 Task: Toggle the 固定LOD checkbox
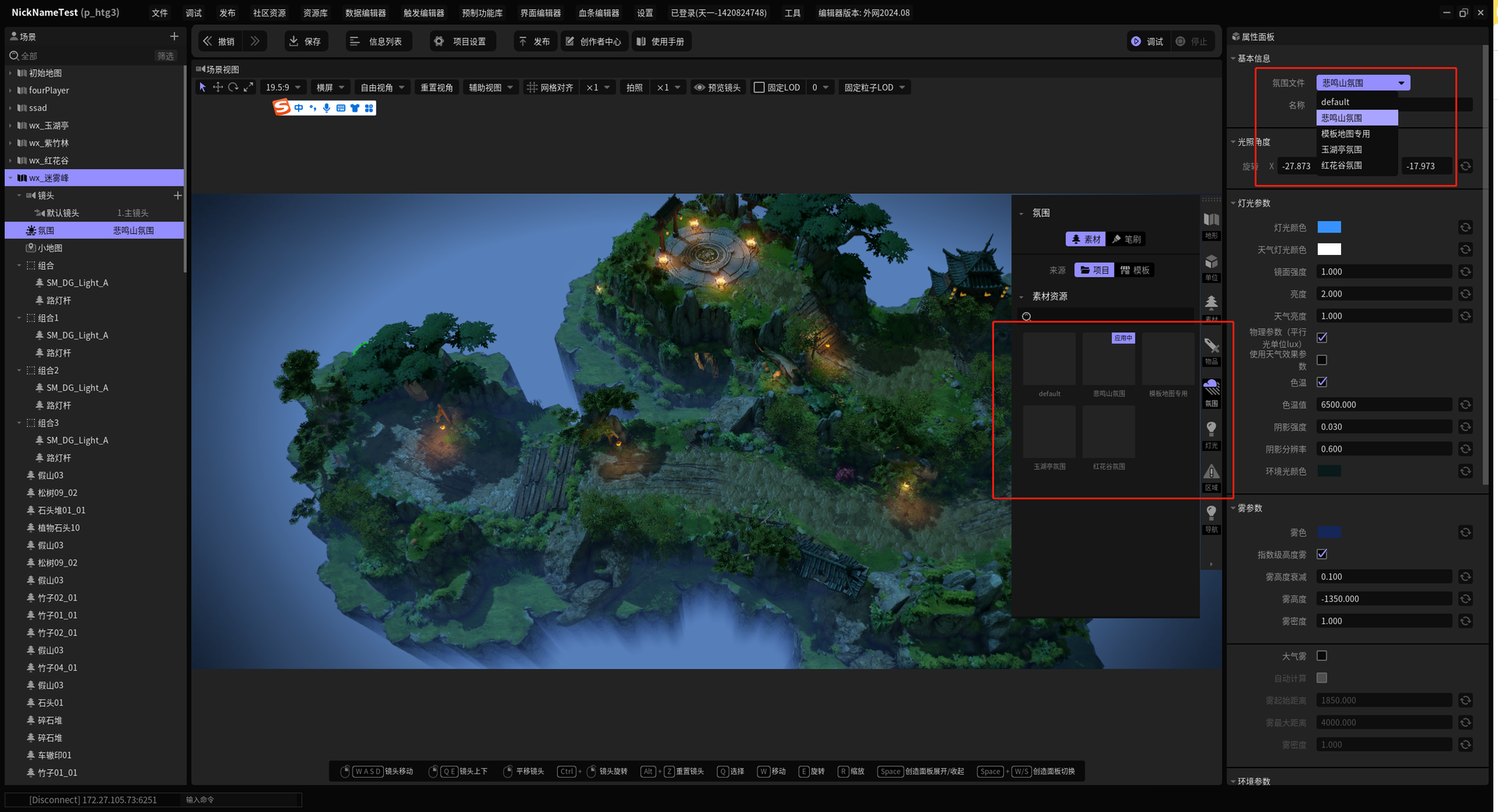point(759,87)
